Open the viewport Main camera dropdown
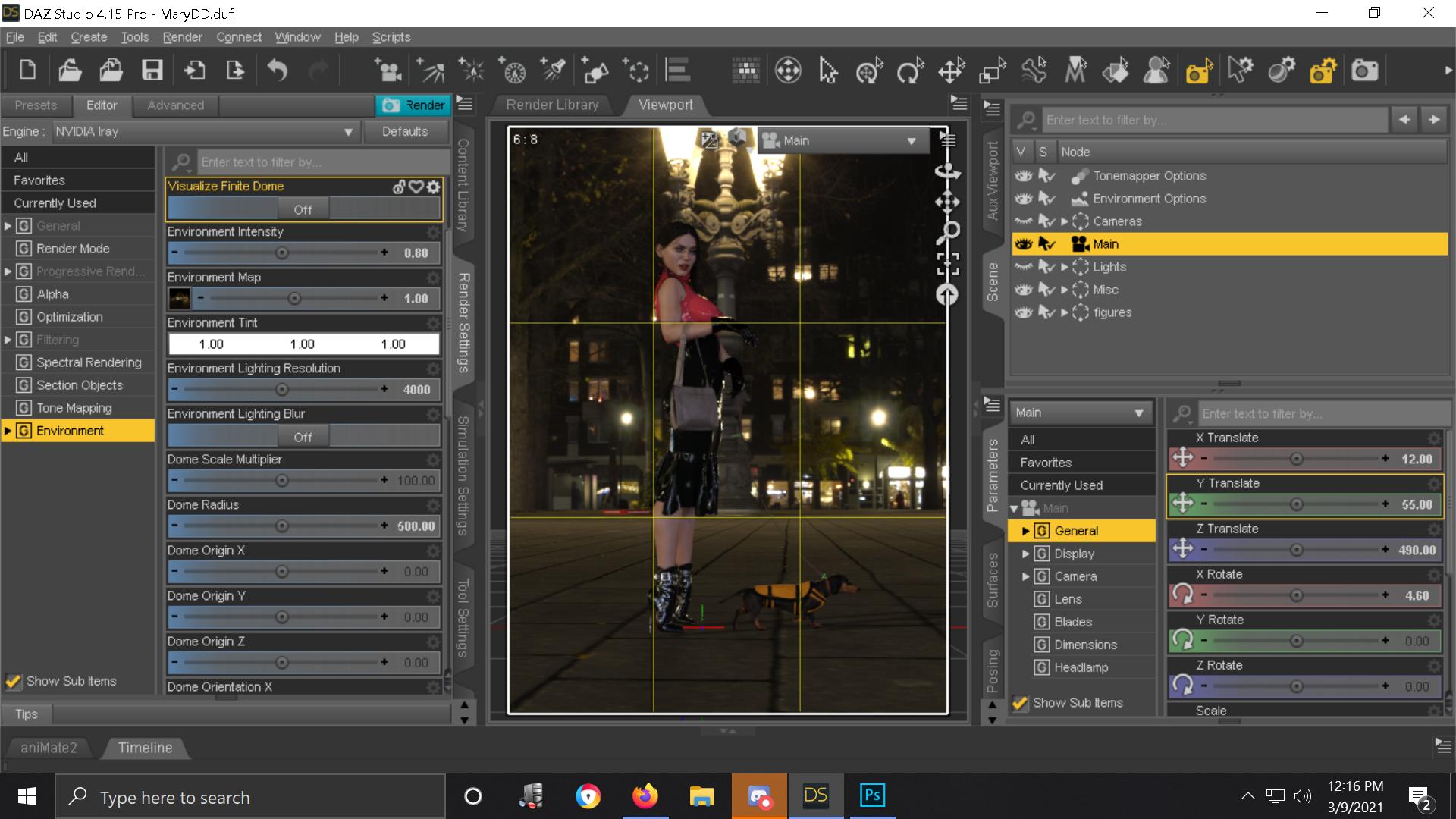 [x=842, y=140]
